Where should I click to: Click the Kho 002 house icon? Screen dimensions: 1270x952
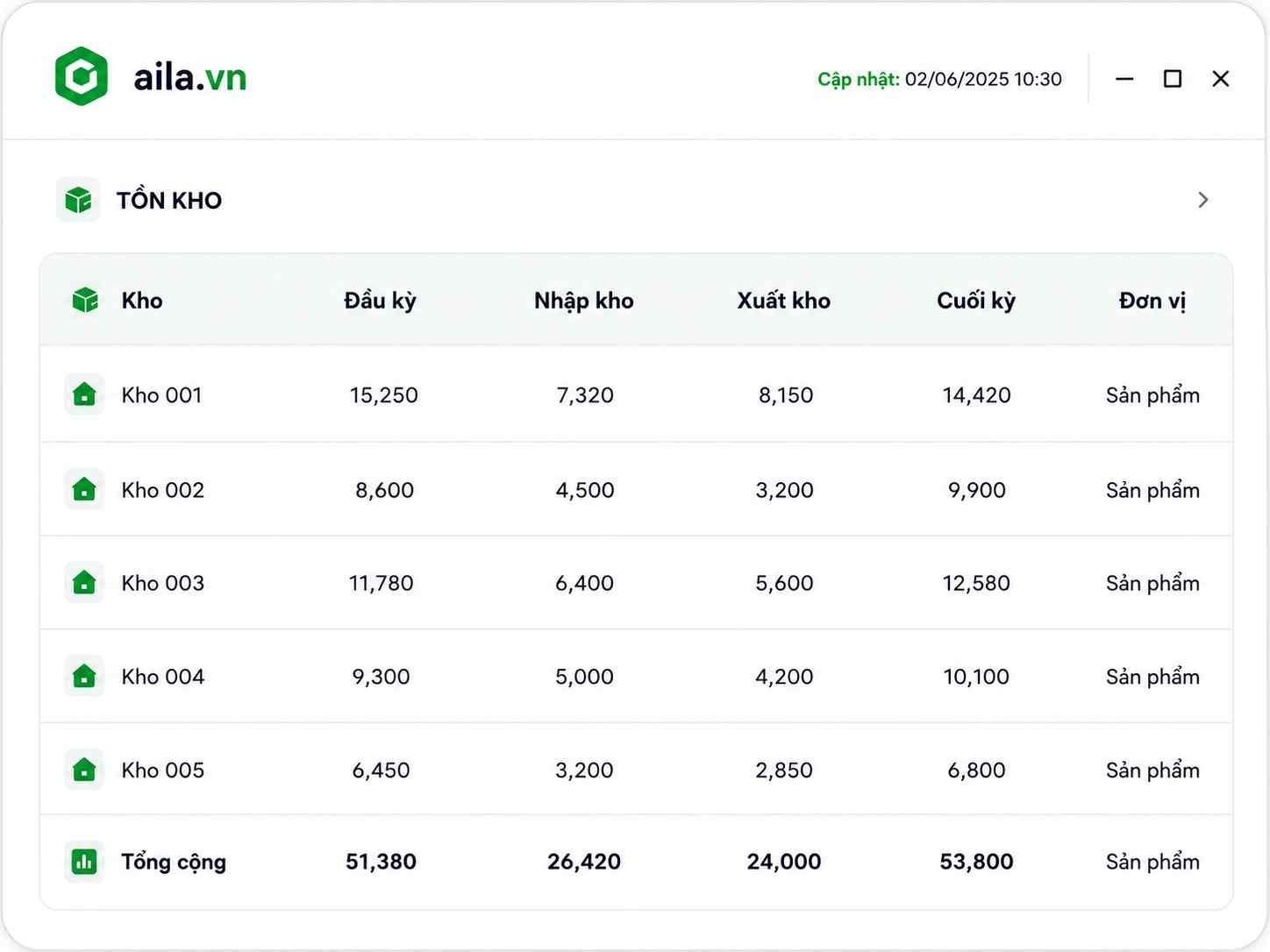84,489
